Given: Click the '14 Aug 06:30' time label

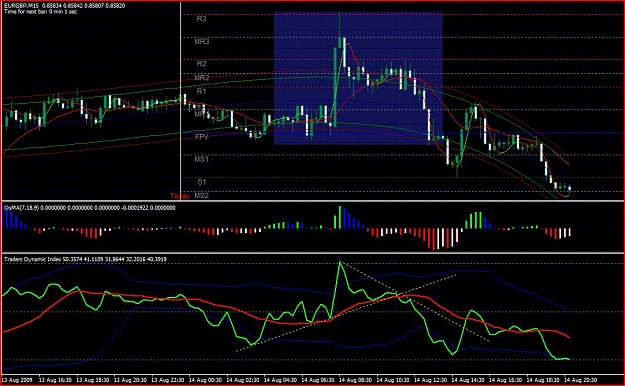Looking at the screenshot, I should coord(318,380).
